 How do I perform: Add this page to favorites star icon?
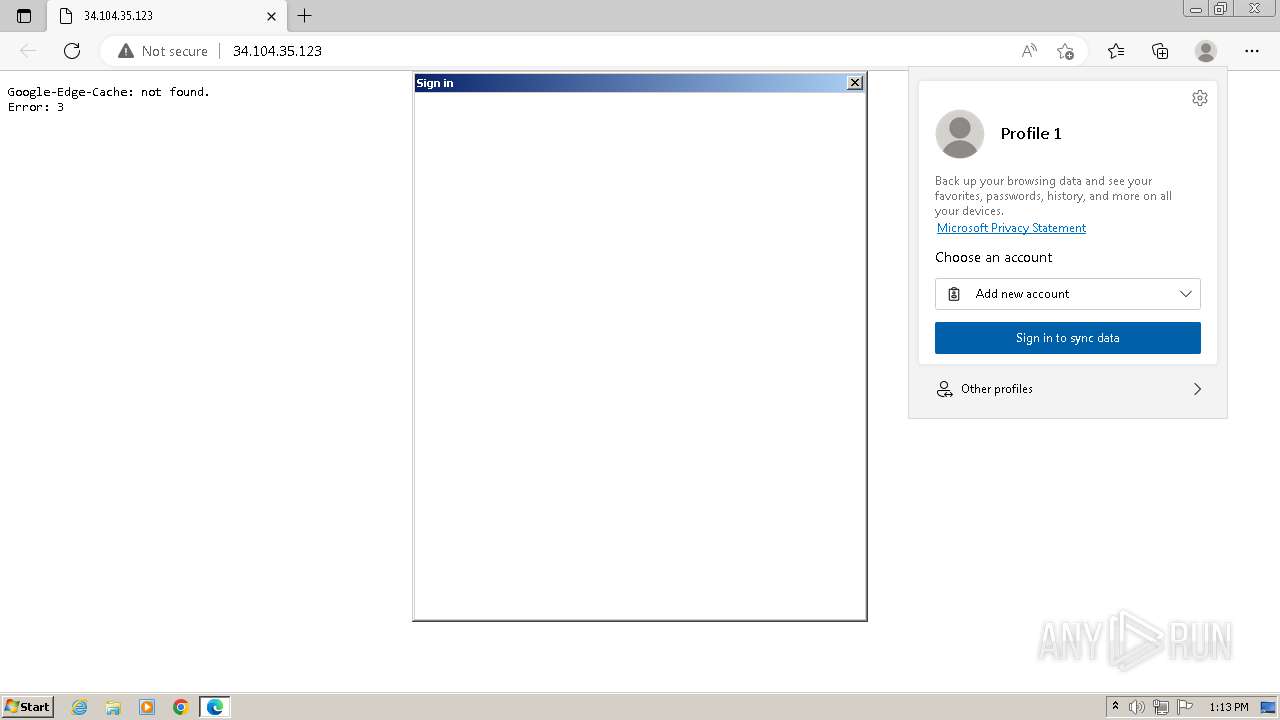[x=1065, y=51]
